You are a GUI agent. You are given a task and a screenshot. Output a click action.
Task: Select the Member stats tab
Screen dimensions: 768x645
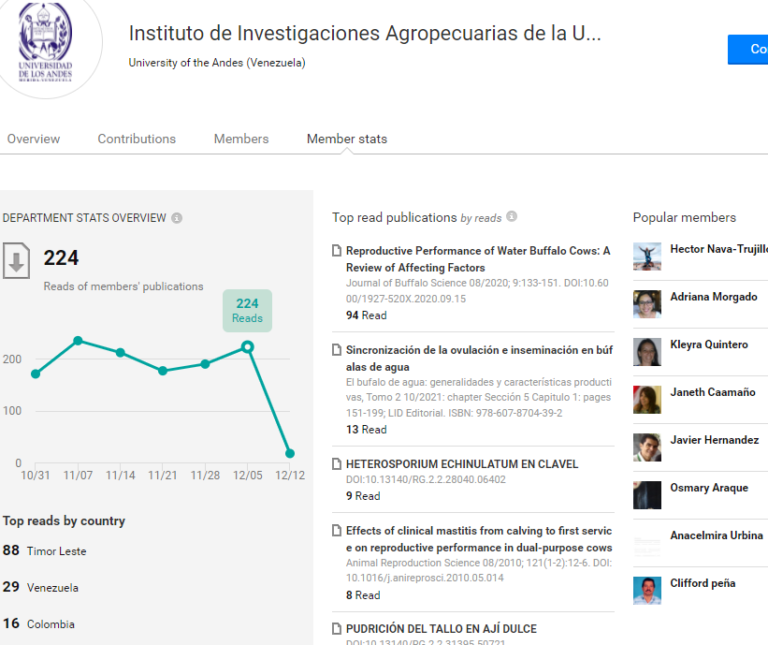click(x=347, y=139)
